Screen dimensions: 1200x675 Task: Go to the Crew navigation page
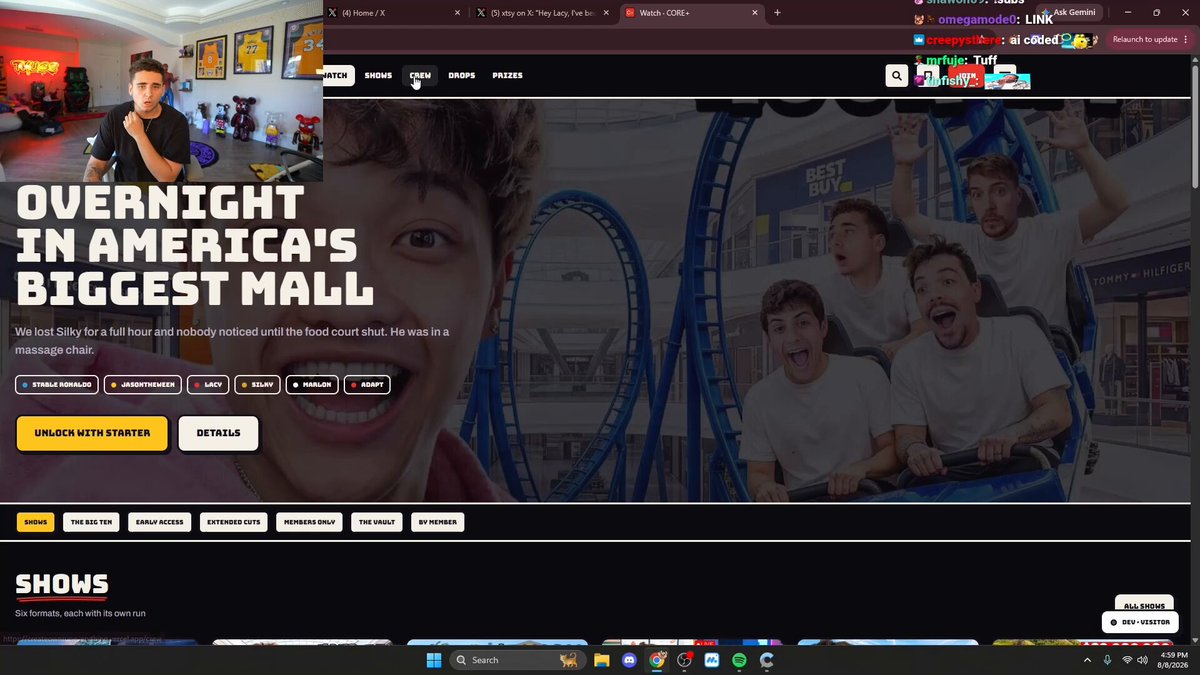coord(420,76)
